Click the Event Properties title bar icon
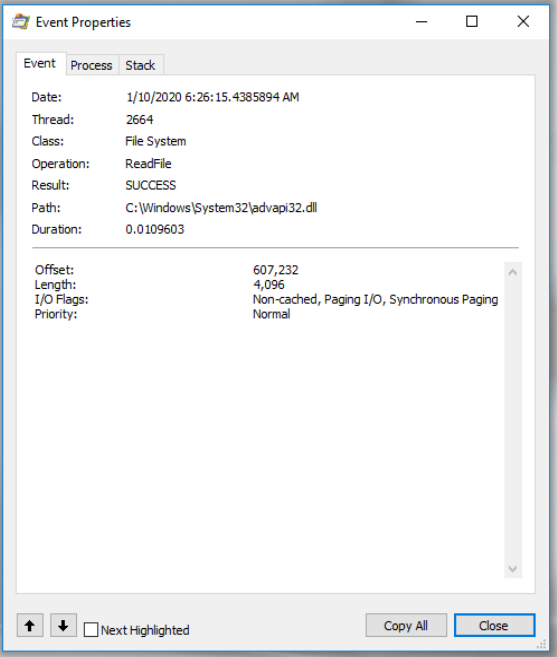This screenshot has width=557, height=657. pyautogui.click(x=21, y=22)
